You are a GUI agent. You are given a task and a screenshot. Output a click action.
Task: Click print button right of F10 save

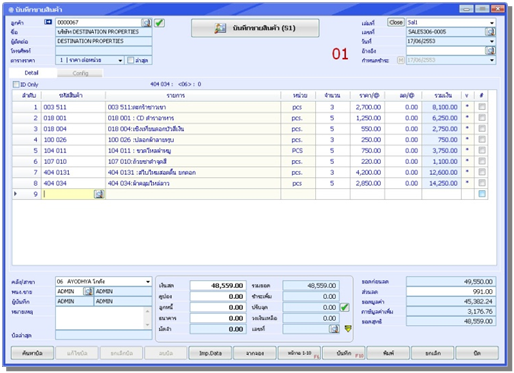point(388,353)
